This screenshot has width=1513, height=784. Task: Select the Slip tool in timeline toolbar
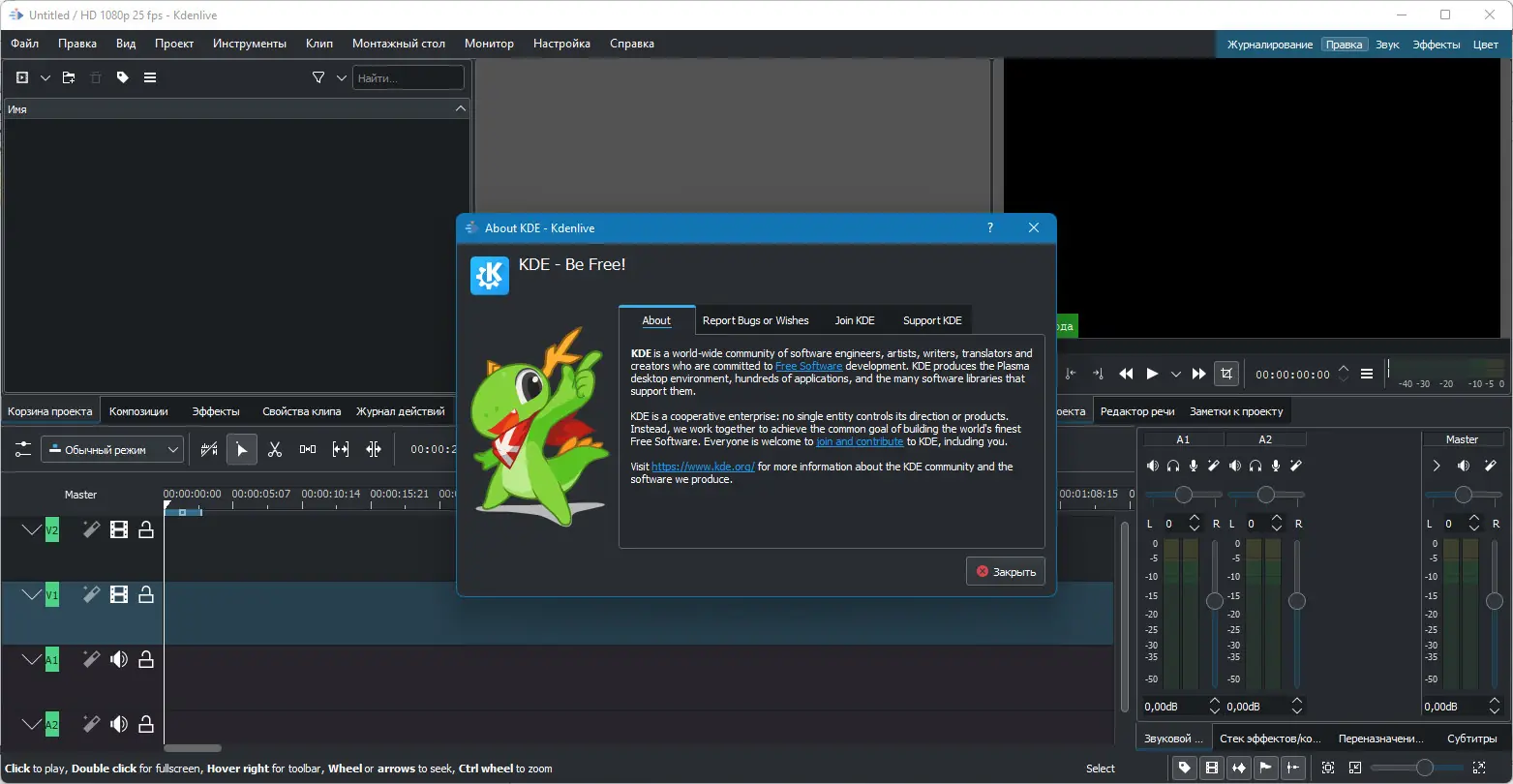[x=341, y=449]
